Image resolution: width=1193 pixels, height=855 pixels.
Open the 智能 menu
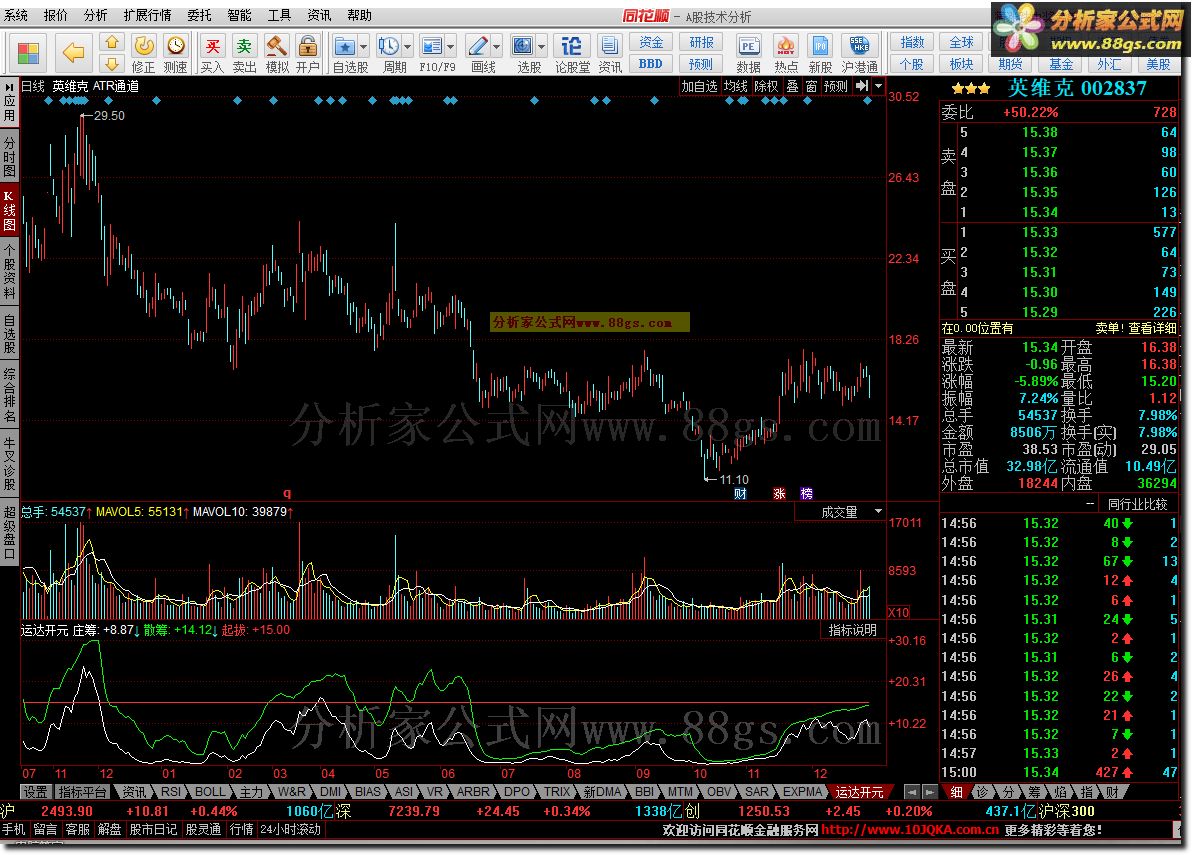pyautogui.click(x=240, y=15)
